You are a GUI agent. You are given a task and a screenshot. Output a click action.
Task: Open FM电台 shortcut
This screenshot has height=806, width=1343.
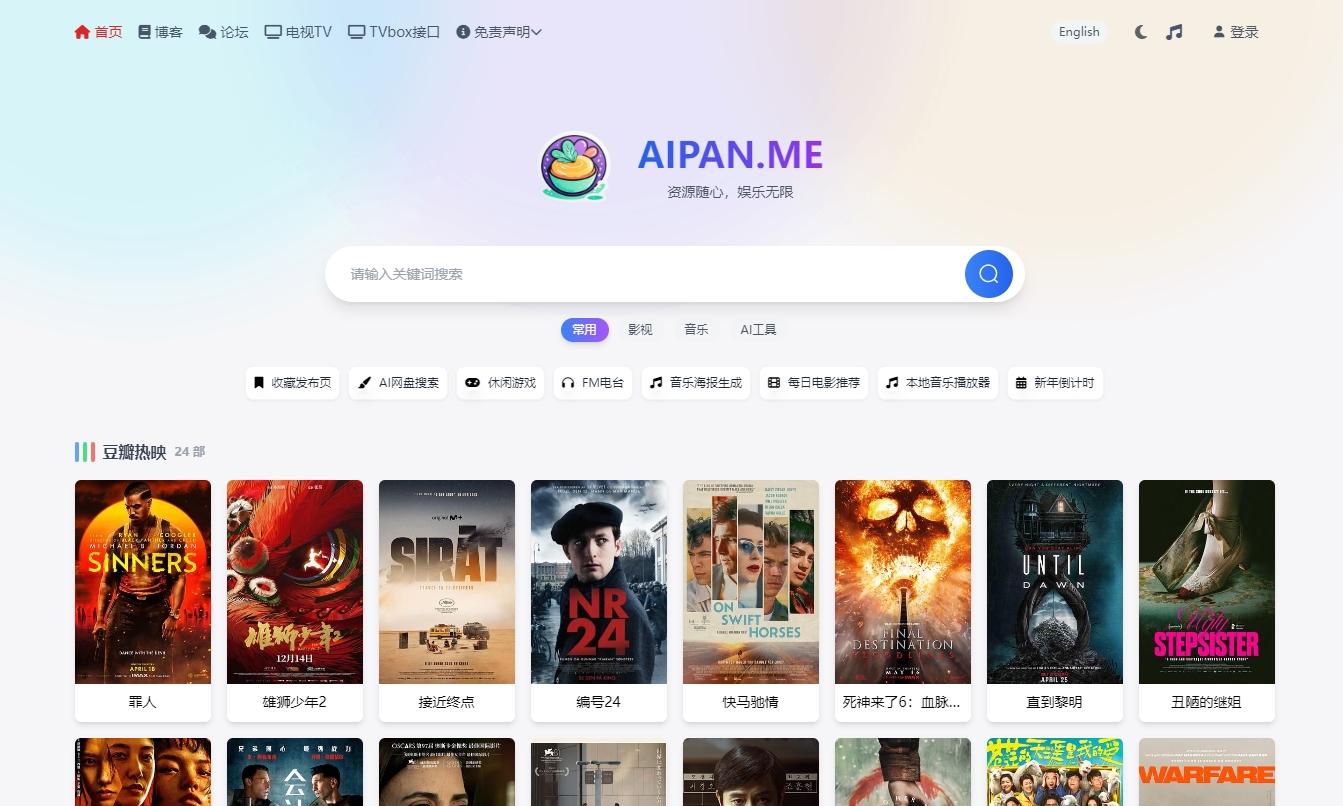pyautogui.click(x=593, y=383)
